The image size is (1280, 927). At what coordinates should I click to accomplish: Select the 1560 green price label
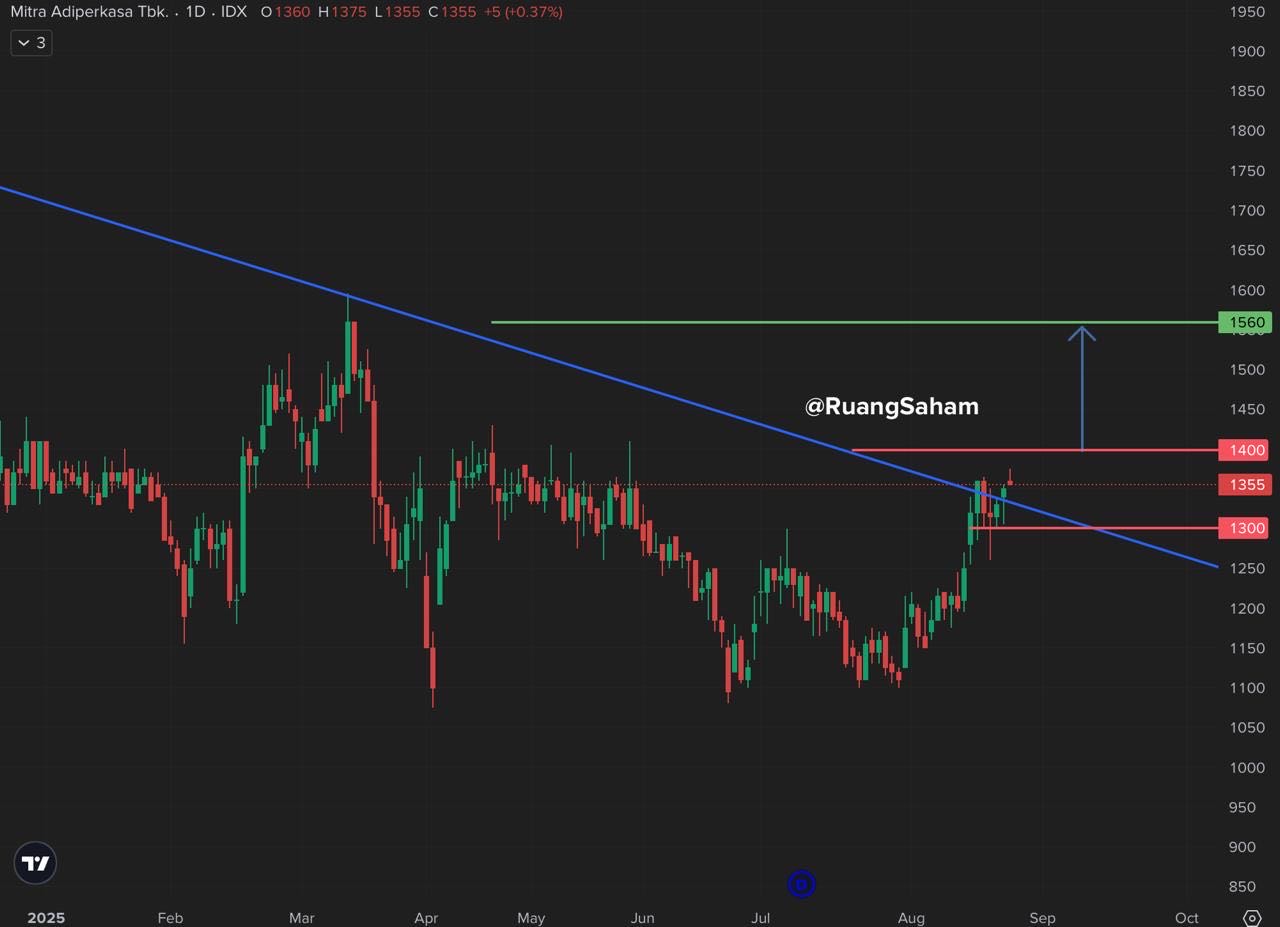click(1243, 322)
